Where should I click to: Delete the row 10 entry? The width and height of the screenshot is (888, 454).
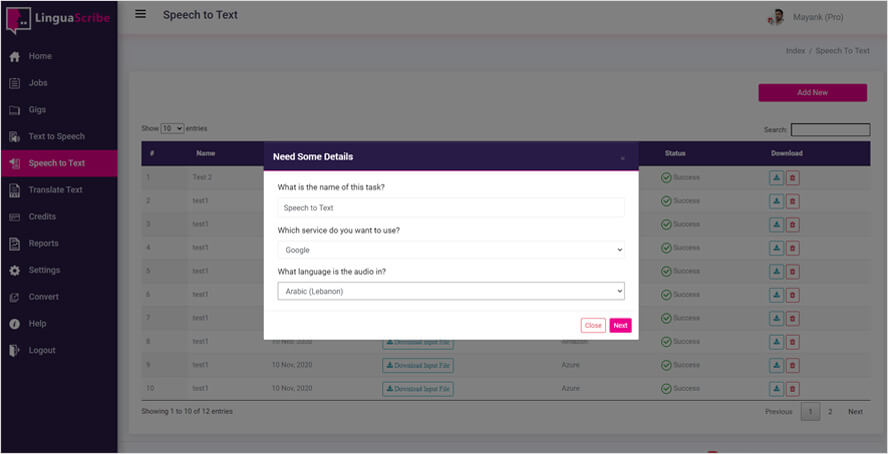coord(793,388)
